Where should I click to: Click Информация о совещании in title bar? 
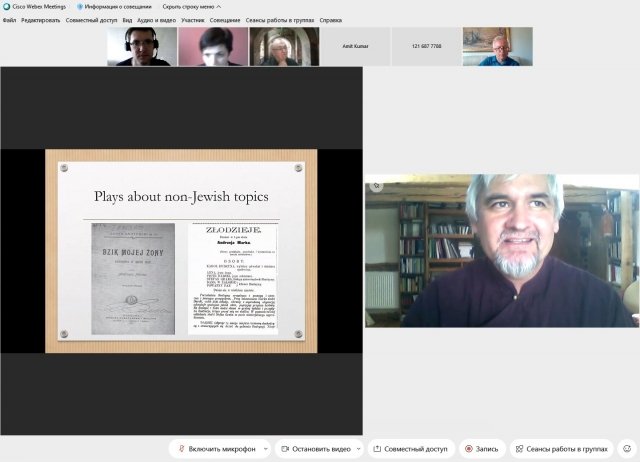(118, 7)
